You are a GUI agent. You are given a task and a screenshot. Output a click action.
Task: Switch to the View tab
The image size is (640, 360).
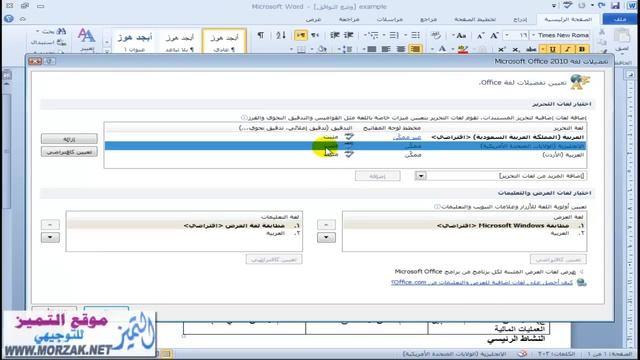pos(313,19)
